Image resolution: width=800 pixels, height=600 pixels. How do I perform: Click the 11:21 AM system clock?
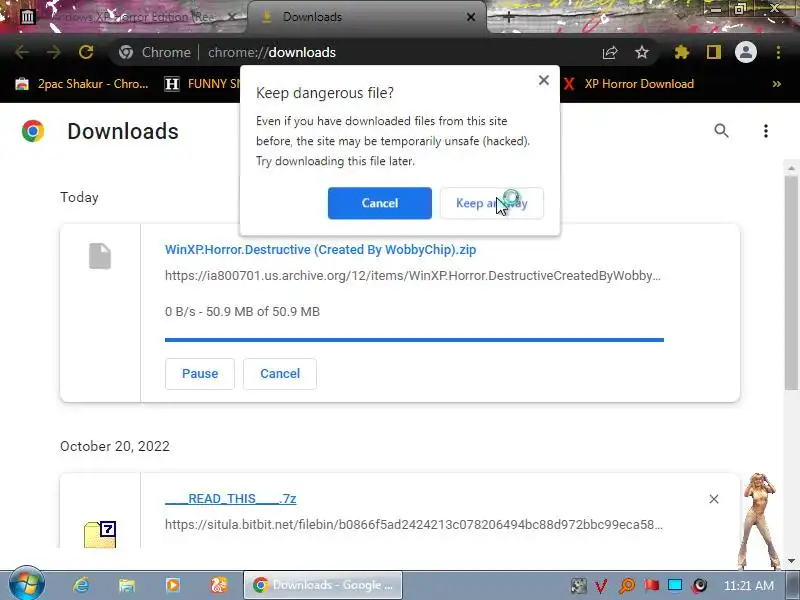tap(748, 585)
